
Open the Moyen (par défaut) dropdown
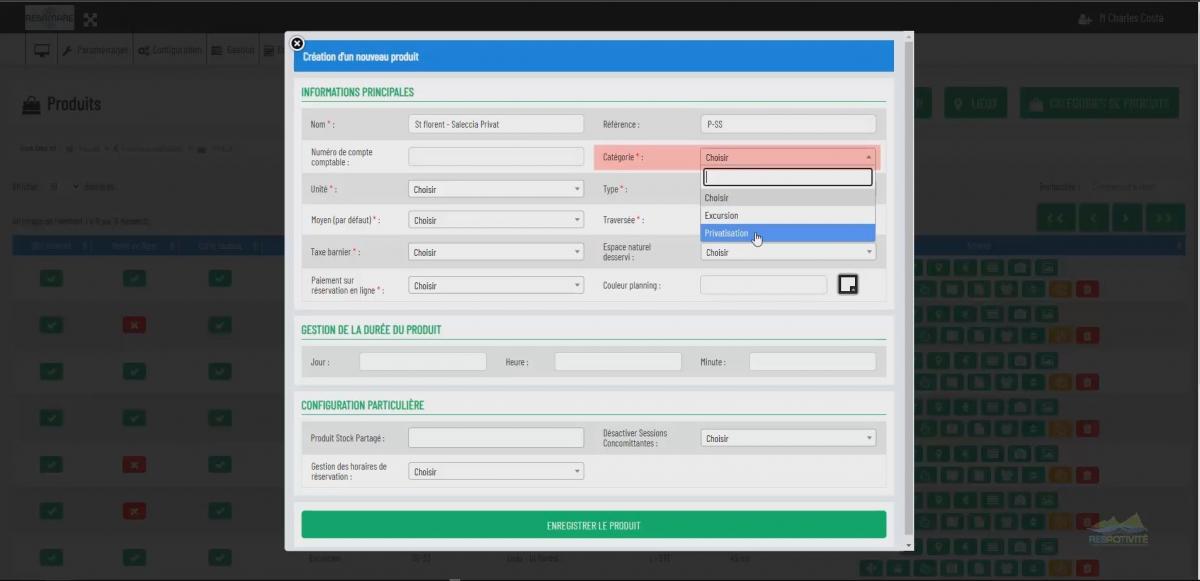[496, 220]
